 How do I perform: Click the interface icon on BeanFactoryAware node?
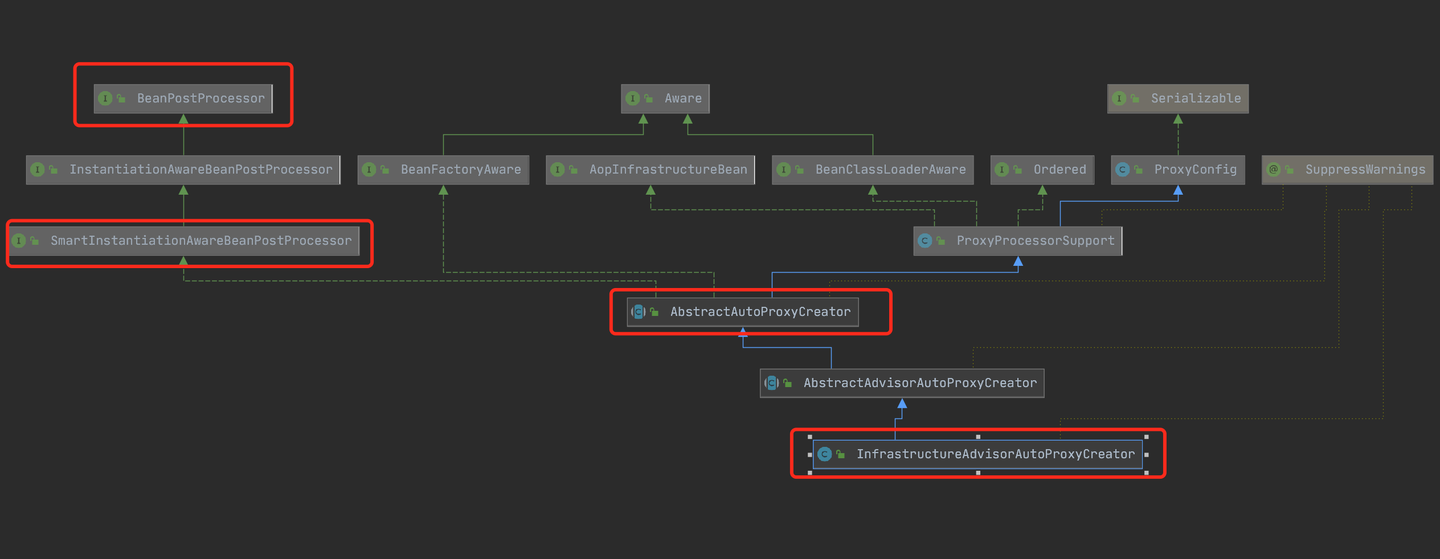369,169
